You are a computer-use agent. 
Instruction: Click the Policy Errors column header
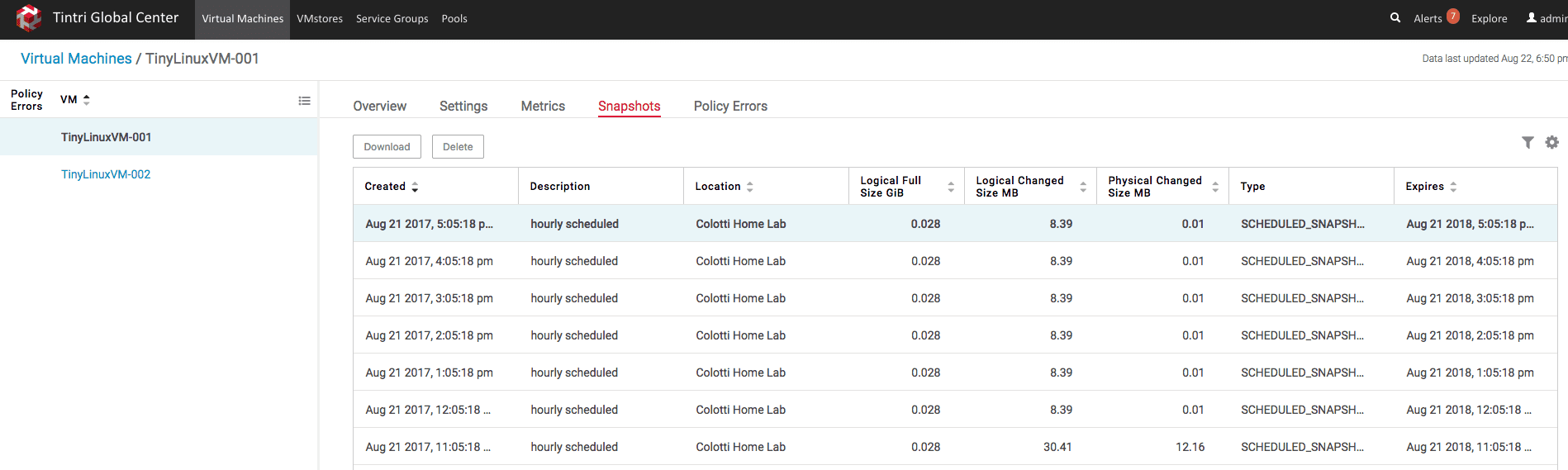point(26,100)
